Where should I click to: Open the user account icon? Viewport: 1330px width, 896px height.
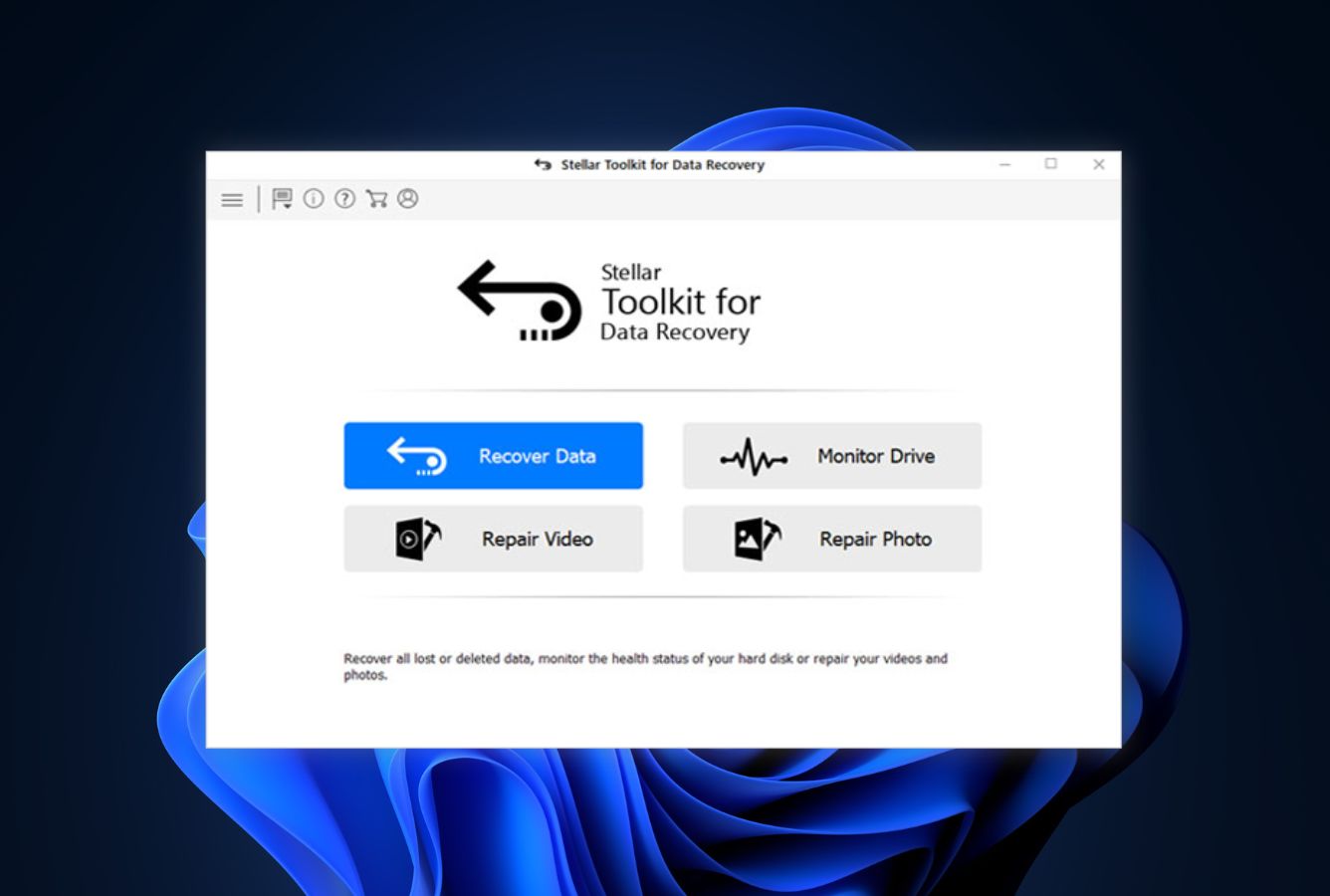408,199
